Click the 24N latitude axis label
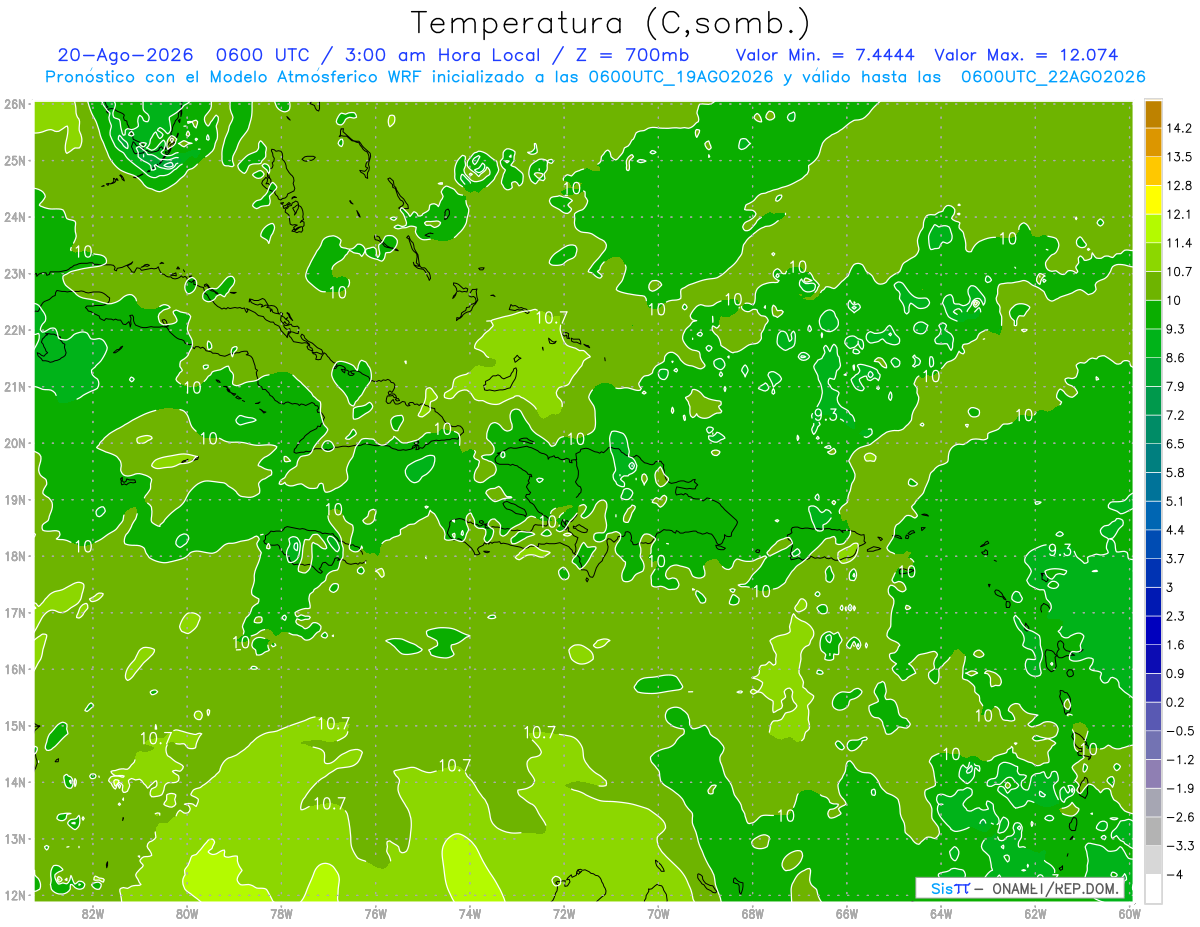Screen dimensions: 1200x927 pyautogui.click(x=15, y=217)
